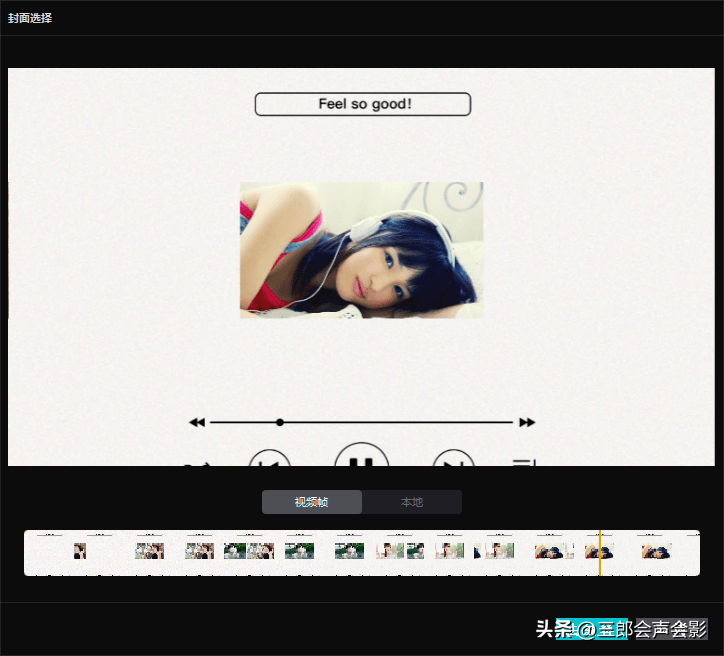Click the progress track right of the knob
Image resolution: width=724 pixels, height=656 pixels.
[400, 423]
